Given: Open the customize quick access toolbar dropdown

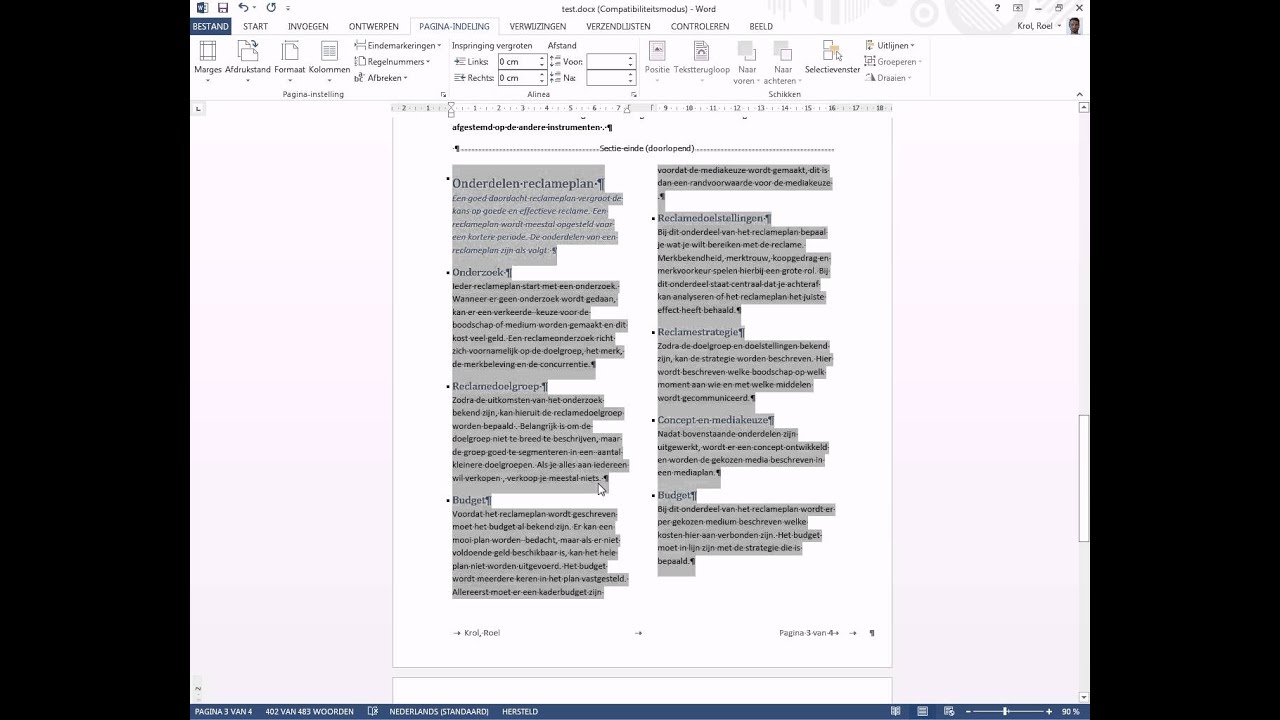Looking at the screenshot, I should click(288, 8).
